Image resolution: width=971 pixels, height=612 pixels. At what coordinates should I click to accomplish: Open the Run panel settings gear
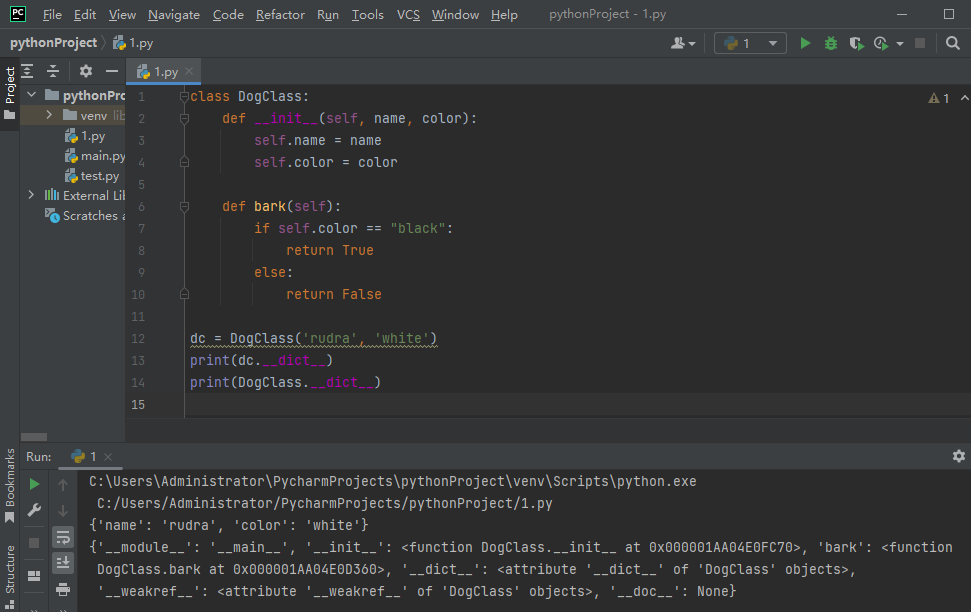pos(958,456)
